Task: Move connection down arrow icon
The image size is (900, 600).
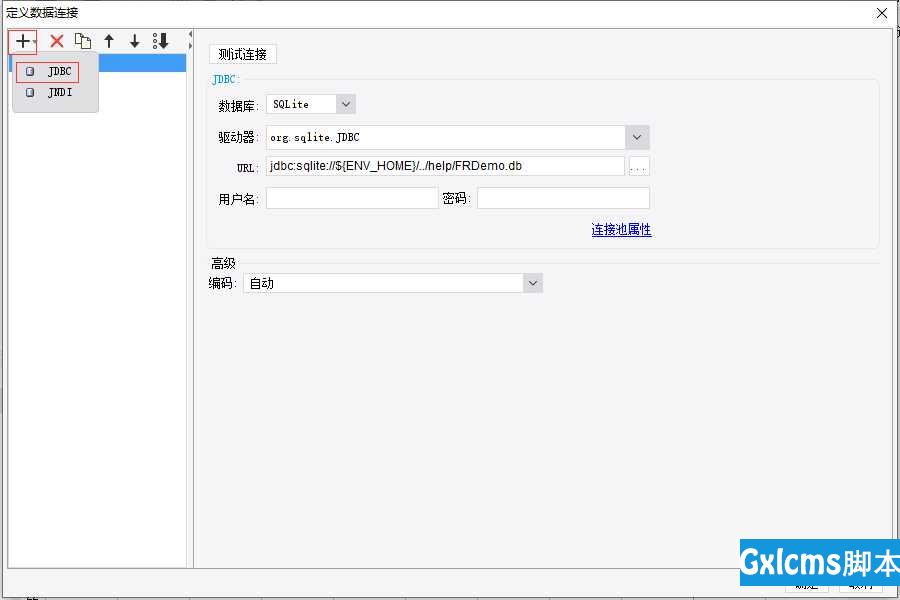Action: 134,41
